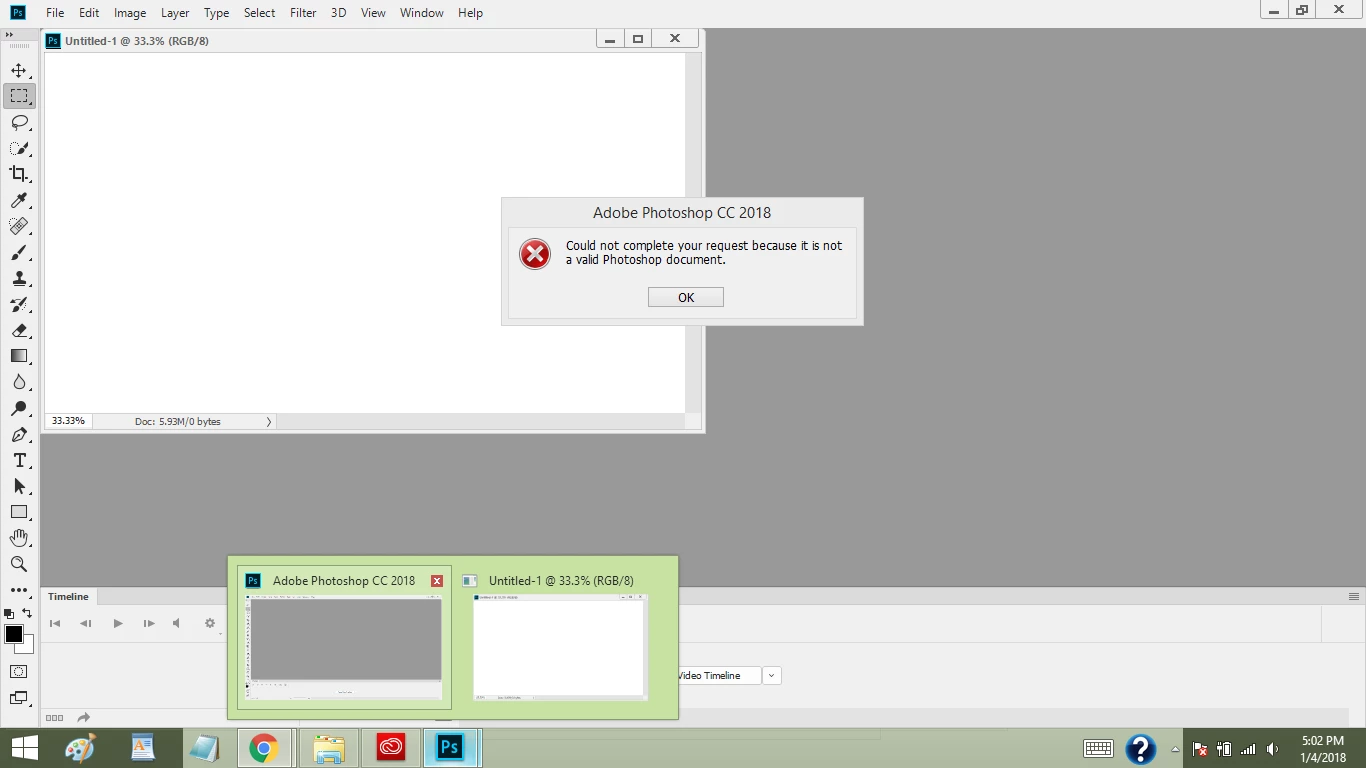
Task: Go to next frame in Timeline
Action: click(149, 623)
